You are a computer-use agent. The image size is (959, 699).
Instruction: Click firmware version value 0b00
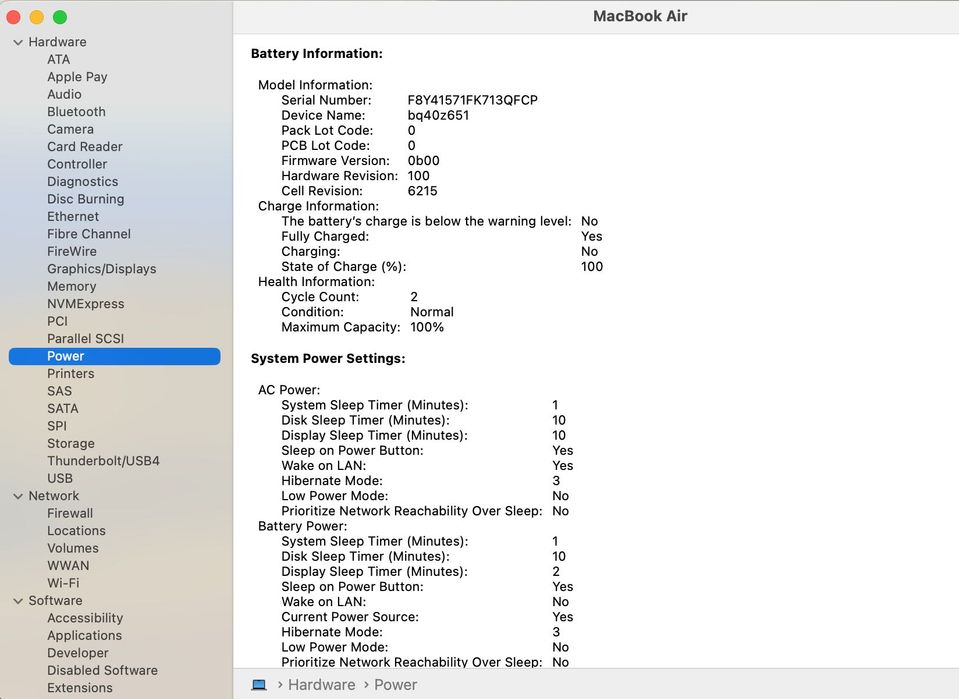pyautogui.click(x=424, y=161)
